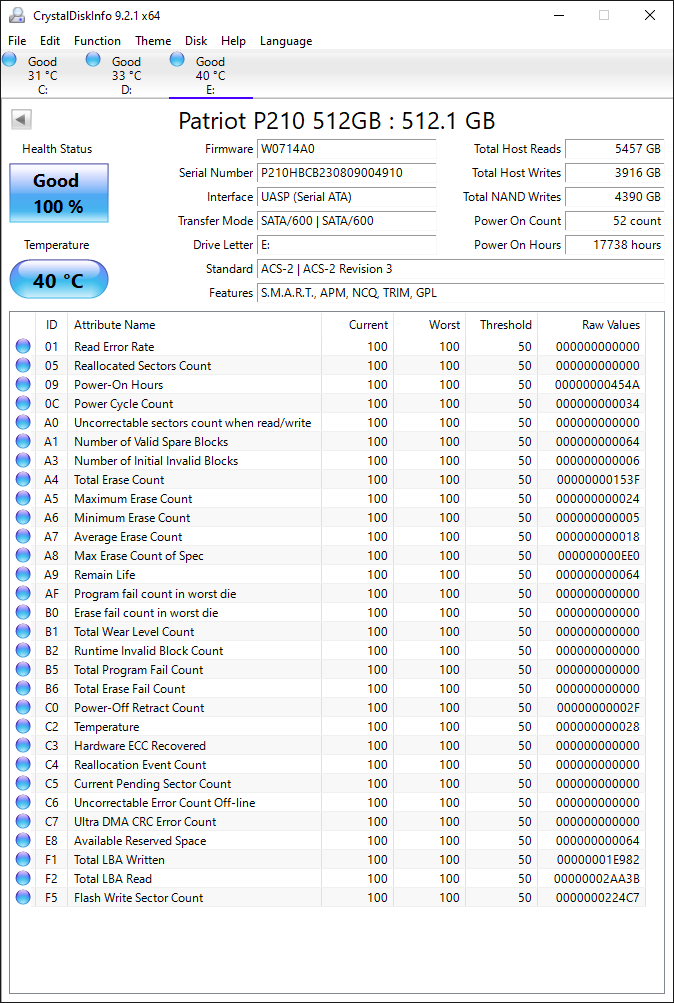Open the Edit menu
674x1003 pixels.
(50, 41)
